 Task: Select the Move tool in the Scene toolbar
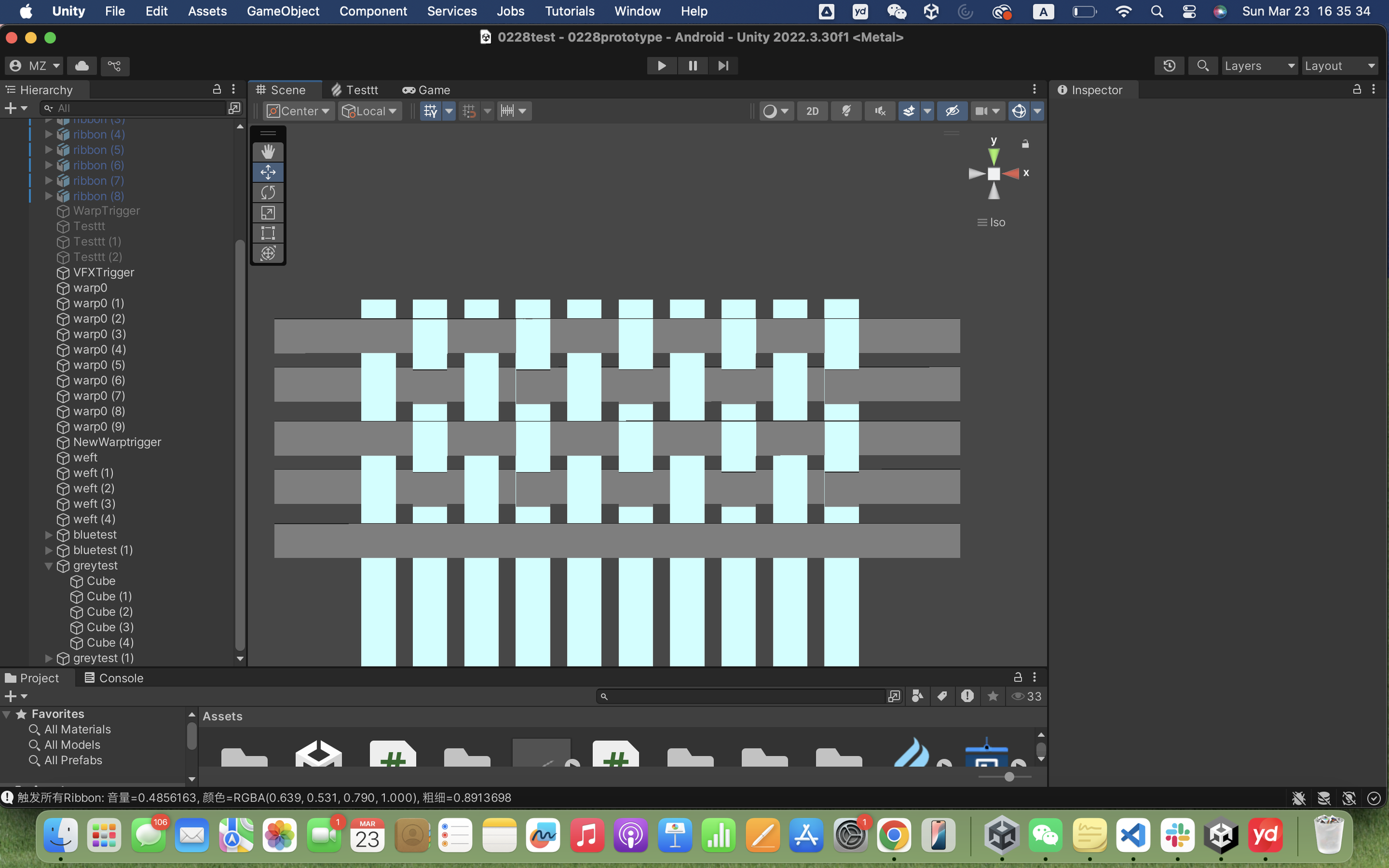[268, 172]
